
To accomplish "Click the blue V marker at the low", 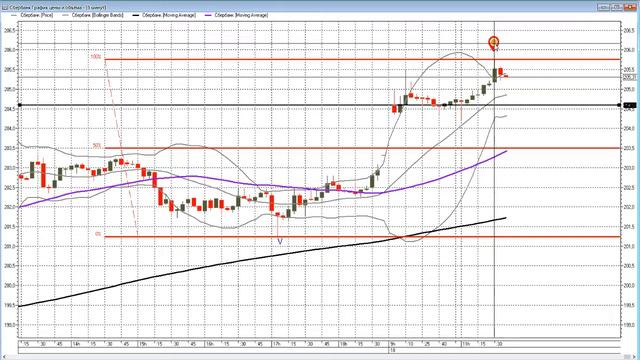I will [280, 241].
